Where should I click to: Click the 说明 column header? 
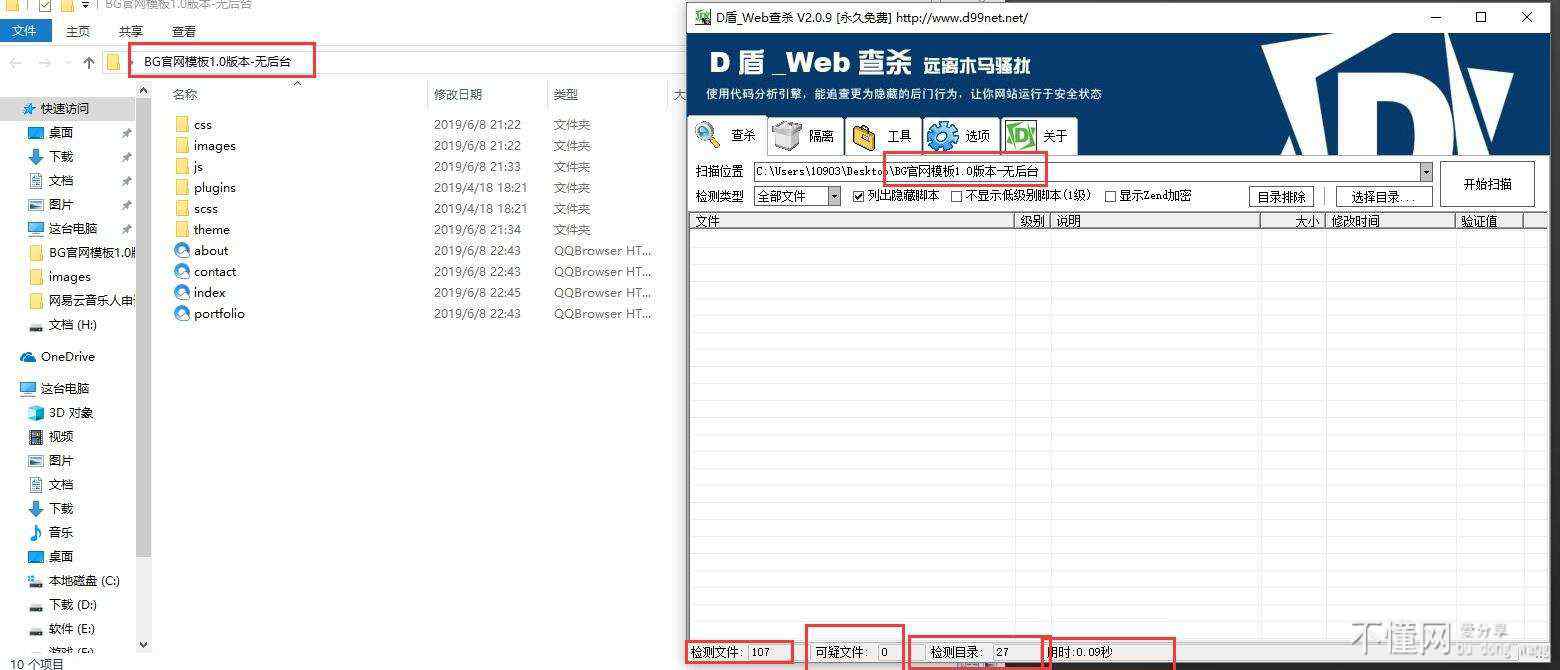(x=1155, y=221)
